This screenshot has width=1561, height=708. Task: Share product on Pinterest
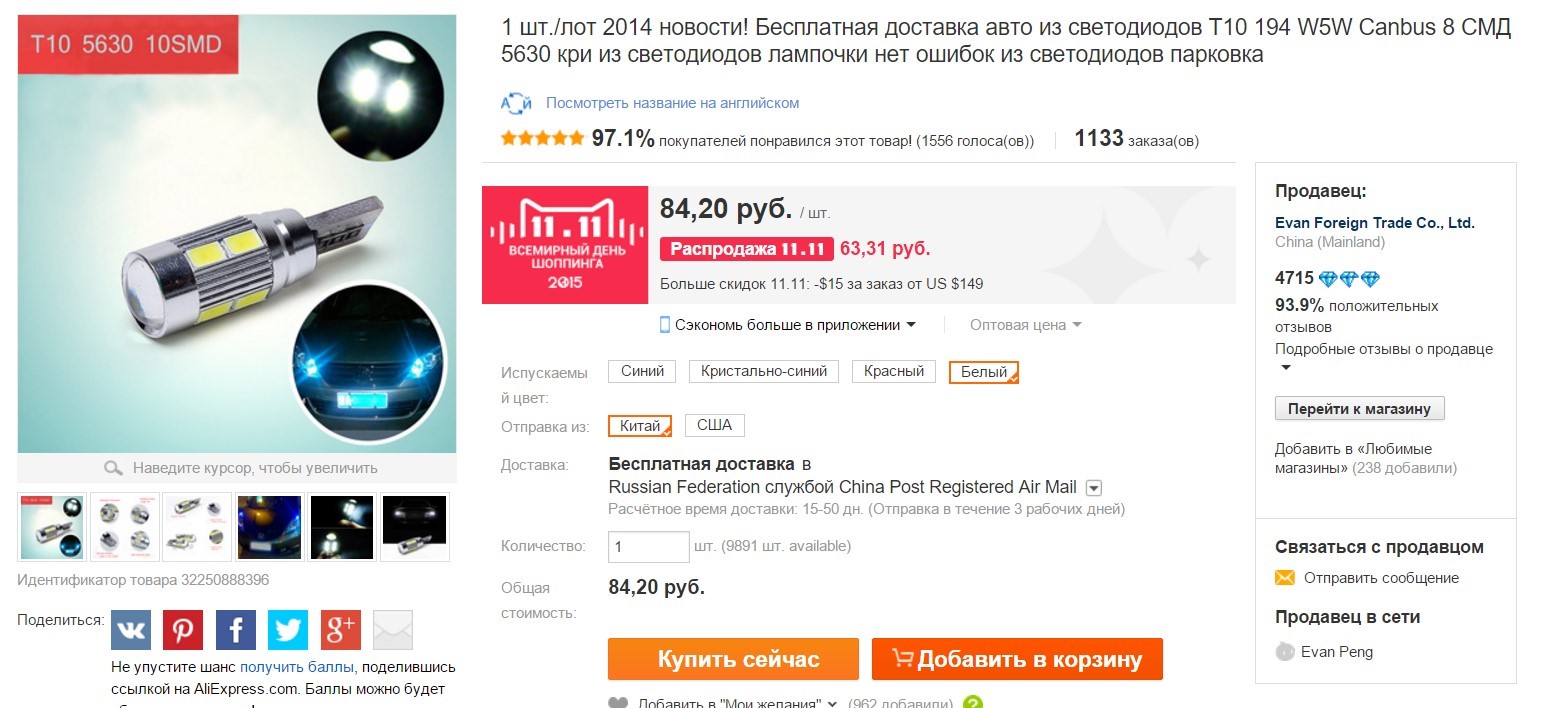(x=183, y=630)
